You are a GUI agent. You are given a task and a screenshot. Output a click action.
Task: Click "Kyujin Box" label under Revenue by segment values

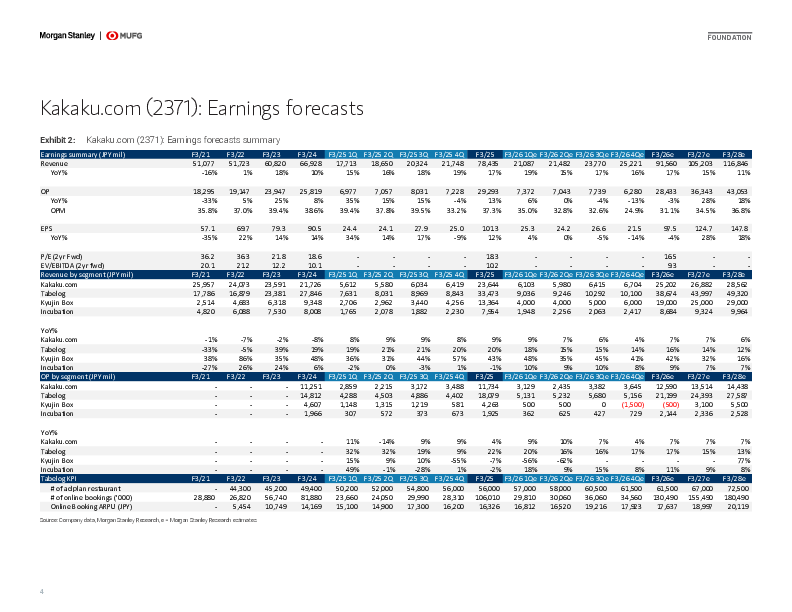pyautogui.click(x=57, y=303)
